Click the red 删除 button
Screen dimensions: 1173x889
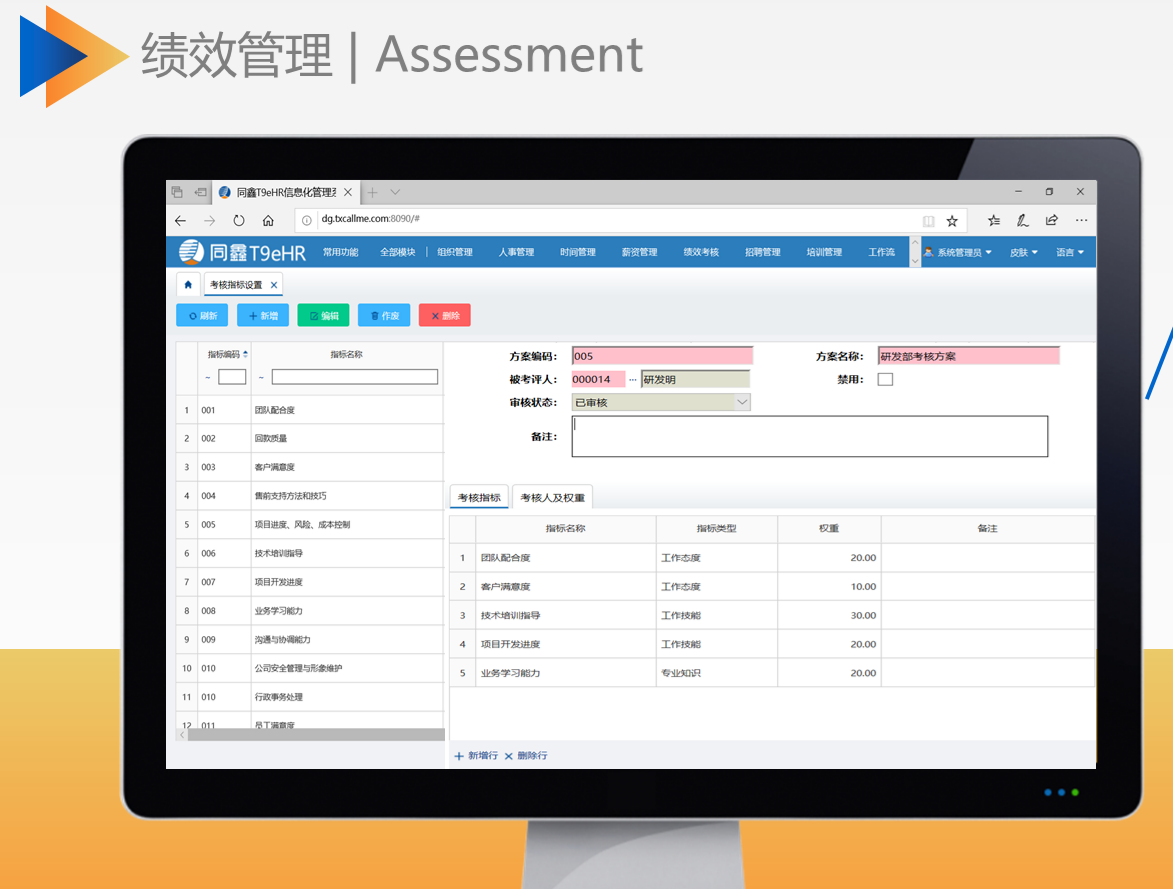(444, 316)
